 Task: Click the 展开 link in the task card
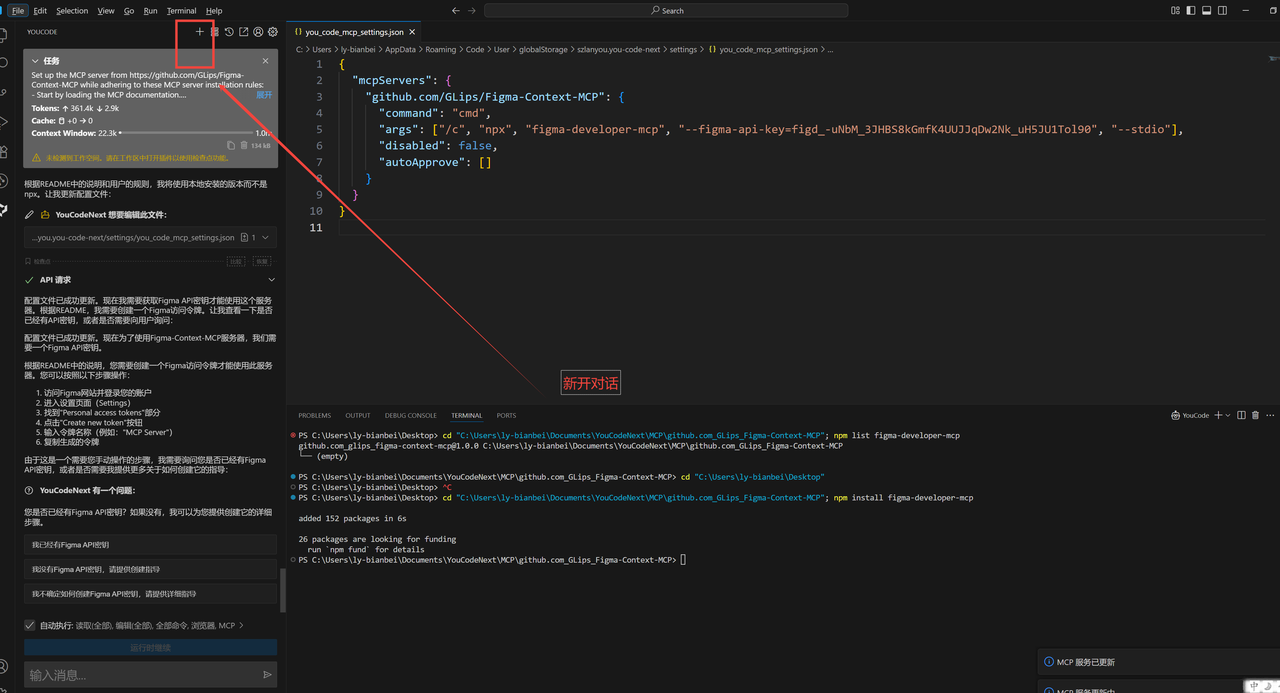tap(264, 95)
